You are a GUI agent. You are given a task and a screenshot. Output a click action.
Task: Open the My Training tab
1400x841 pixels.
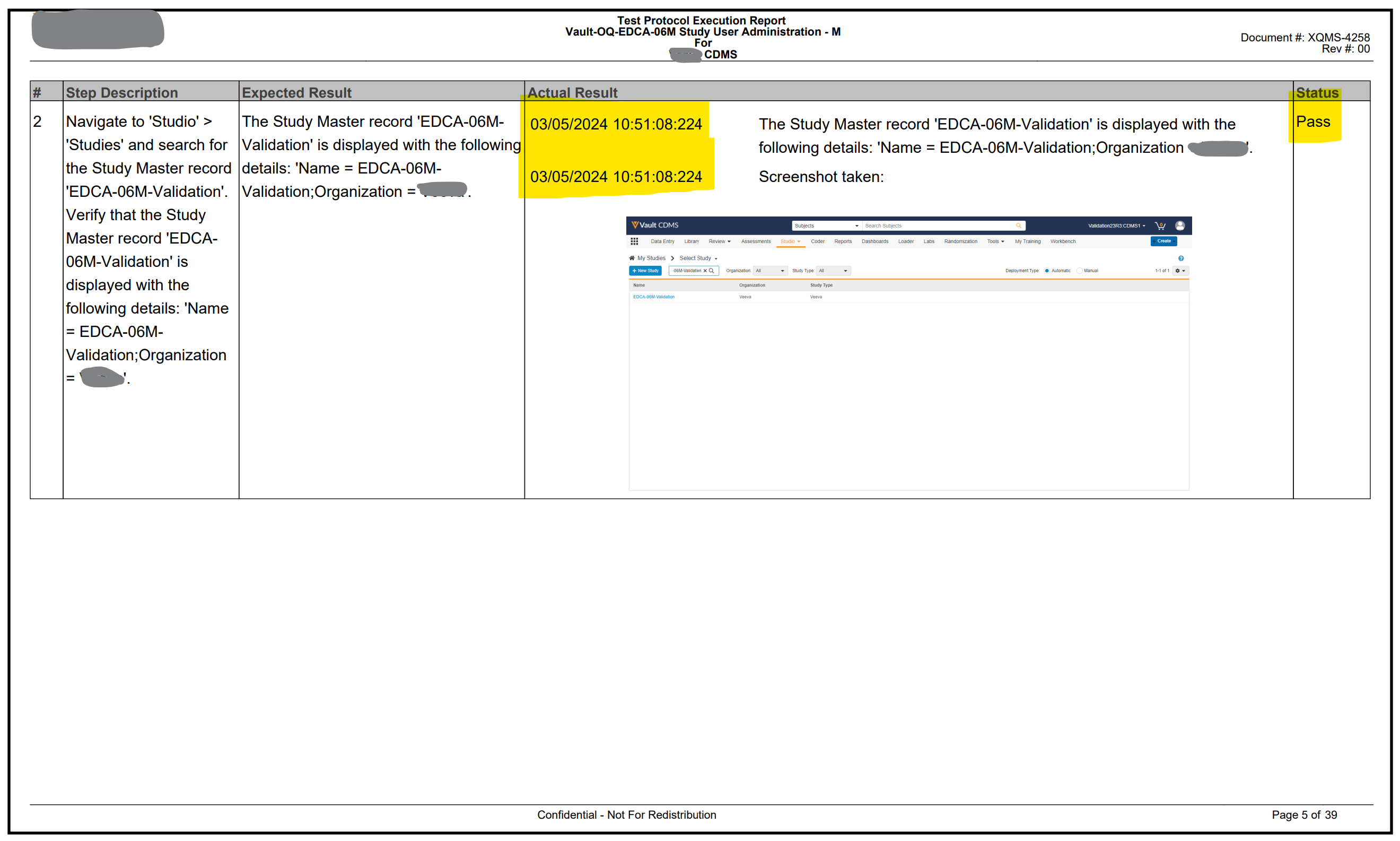pos(1028,241)
